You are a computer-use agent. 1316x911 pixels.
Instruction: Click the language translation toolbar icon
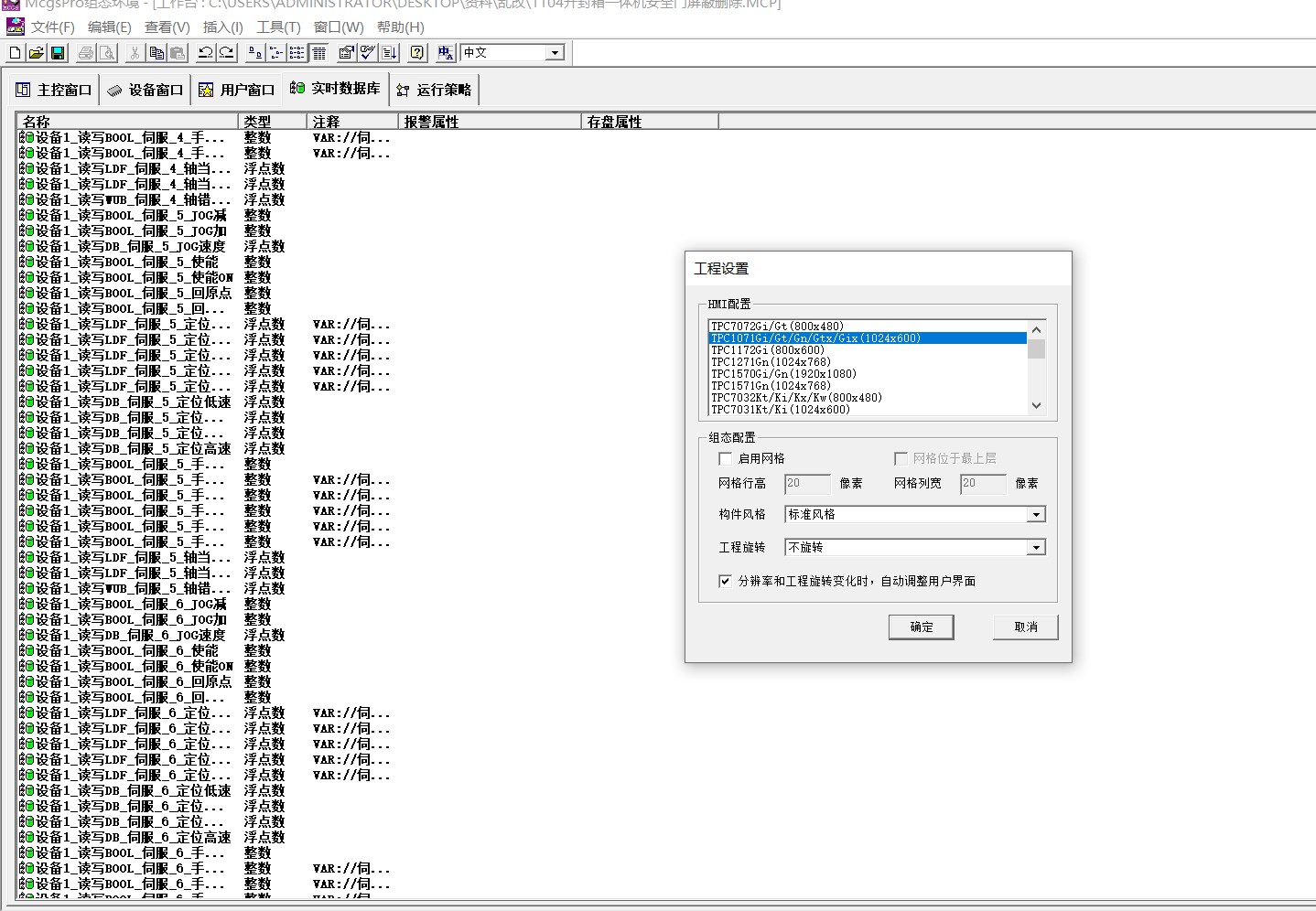click(446, 53)
